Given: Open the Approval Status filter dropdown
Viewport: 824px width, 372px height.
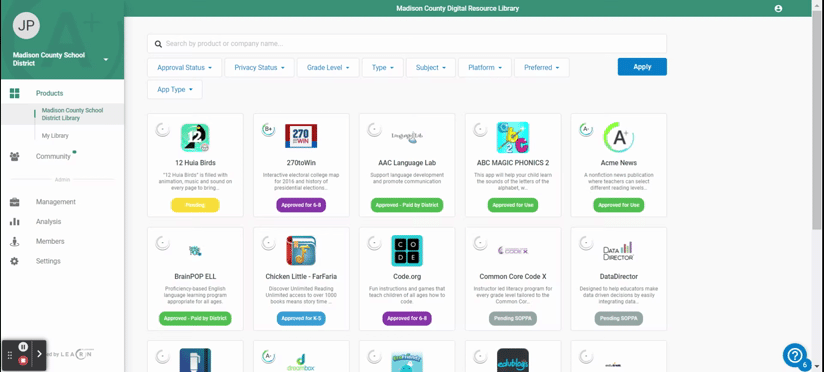Looking at the screenshot, I should pos(184,68).
